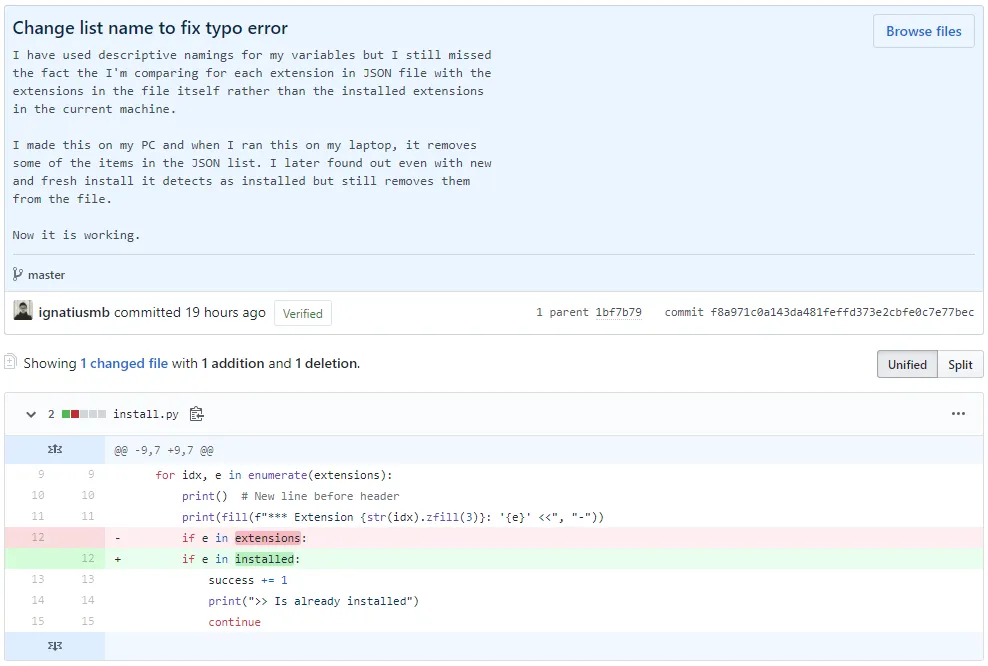Keep Unified diff view selected

(907, 364)
